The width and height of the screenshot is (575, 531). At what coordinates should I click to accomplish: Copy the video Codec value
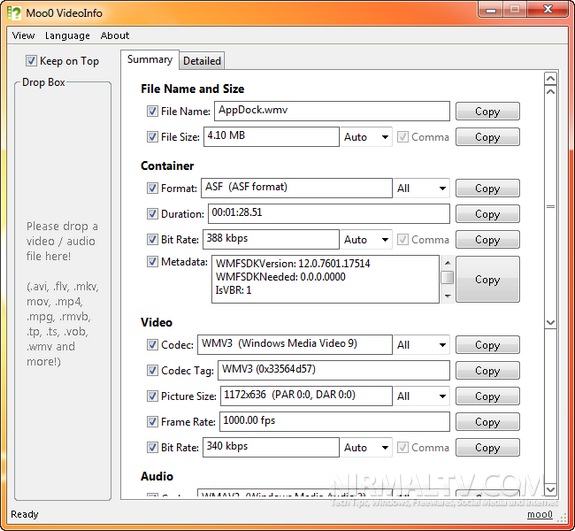(x=487, y=345)
